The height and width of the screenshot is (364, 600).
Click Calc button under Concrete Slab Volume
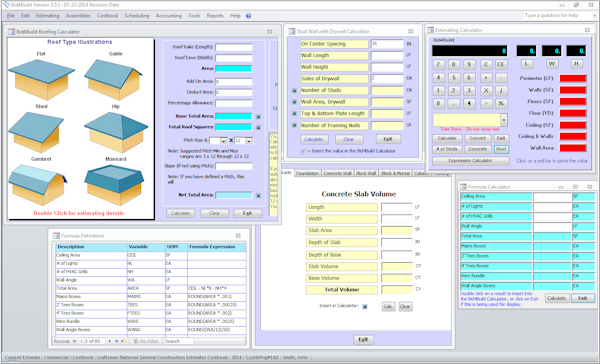click(x=388, y=307)
